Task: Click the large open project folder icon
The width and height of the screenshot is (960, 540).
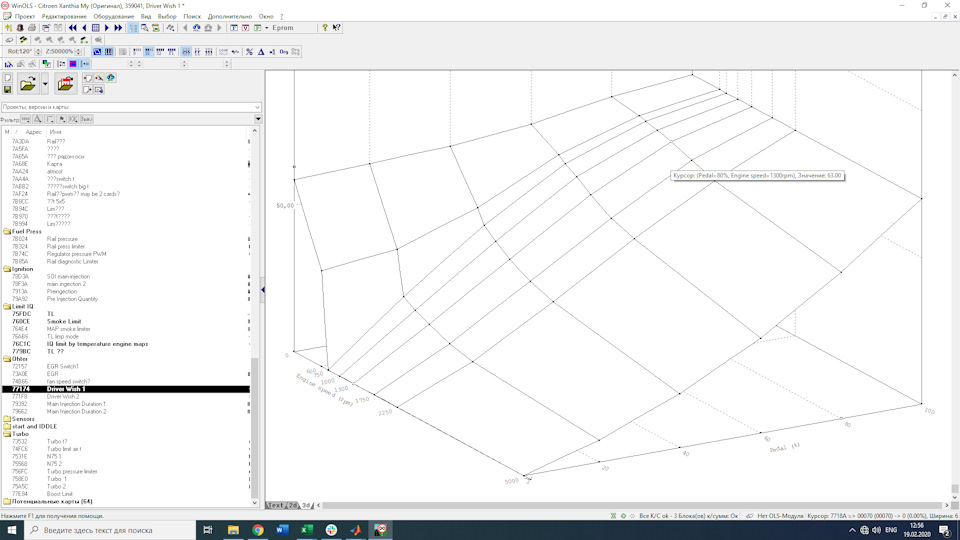Action: click(x=28, y=84)
